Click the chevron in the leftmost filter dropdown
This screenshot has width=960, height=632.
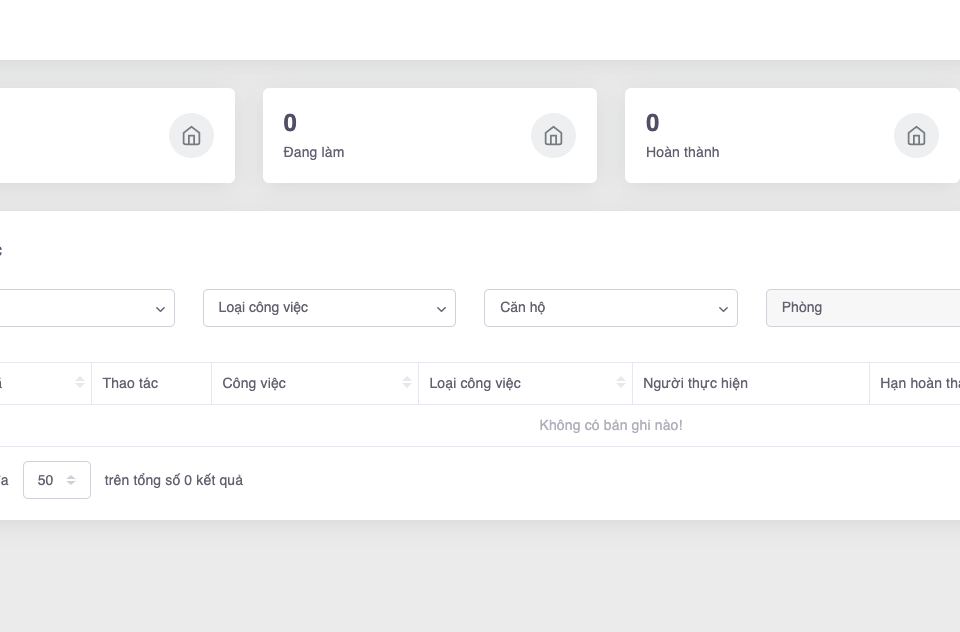click(160, 309)
